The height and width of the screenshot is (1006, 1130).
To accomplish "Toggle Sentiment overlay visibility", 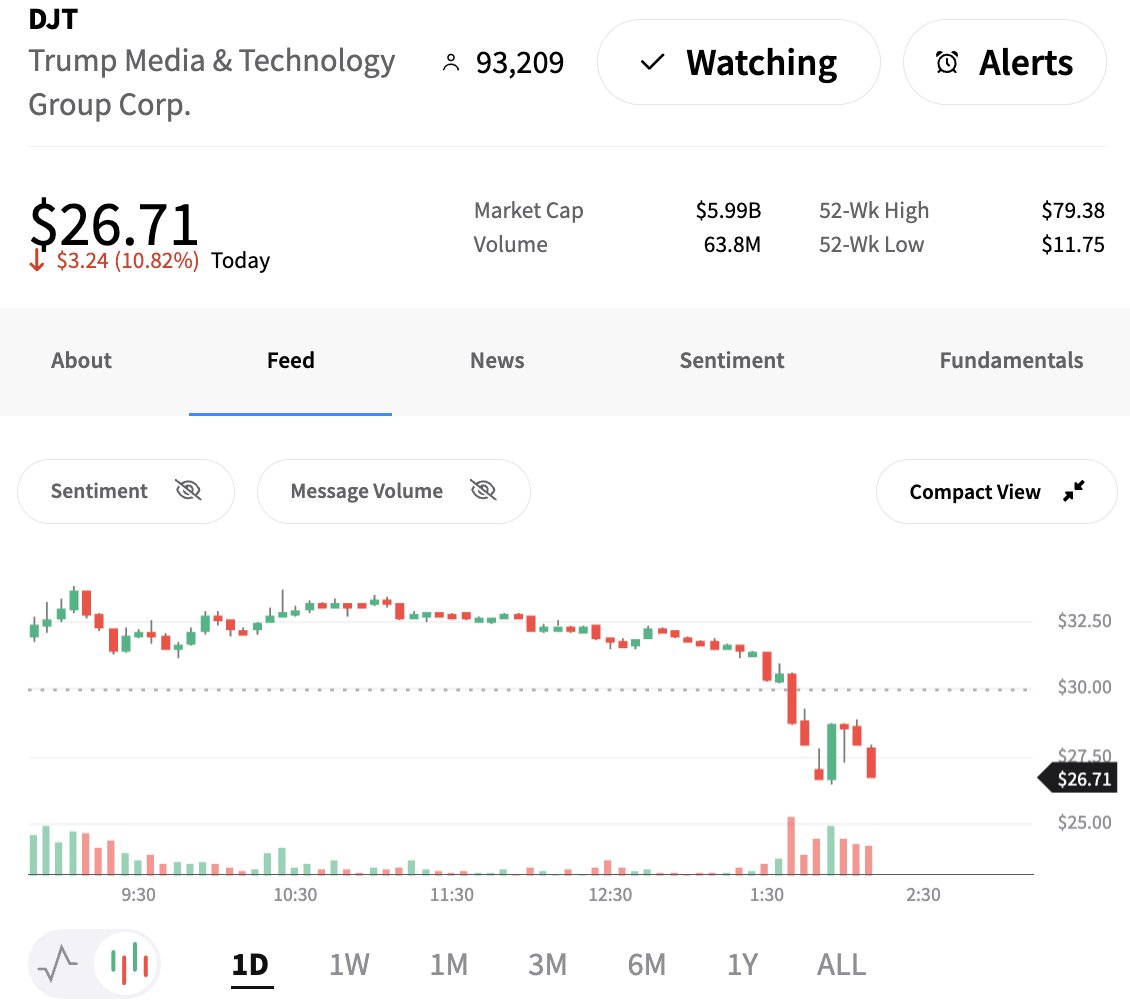I will [125, 491].
